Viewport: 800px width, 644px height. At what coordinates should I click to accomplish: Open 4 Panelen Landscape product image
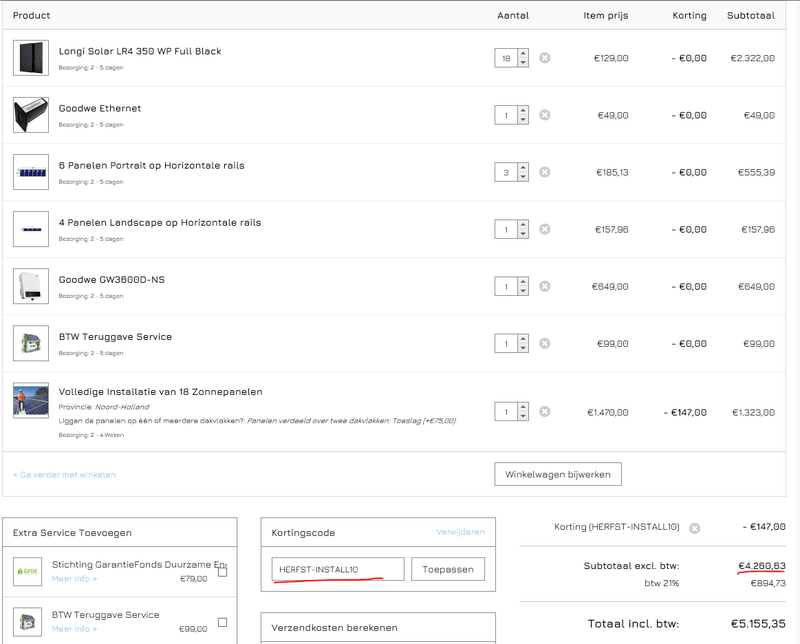(x=31, y=229)
